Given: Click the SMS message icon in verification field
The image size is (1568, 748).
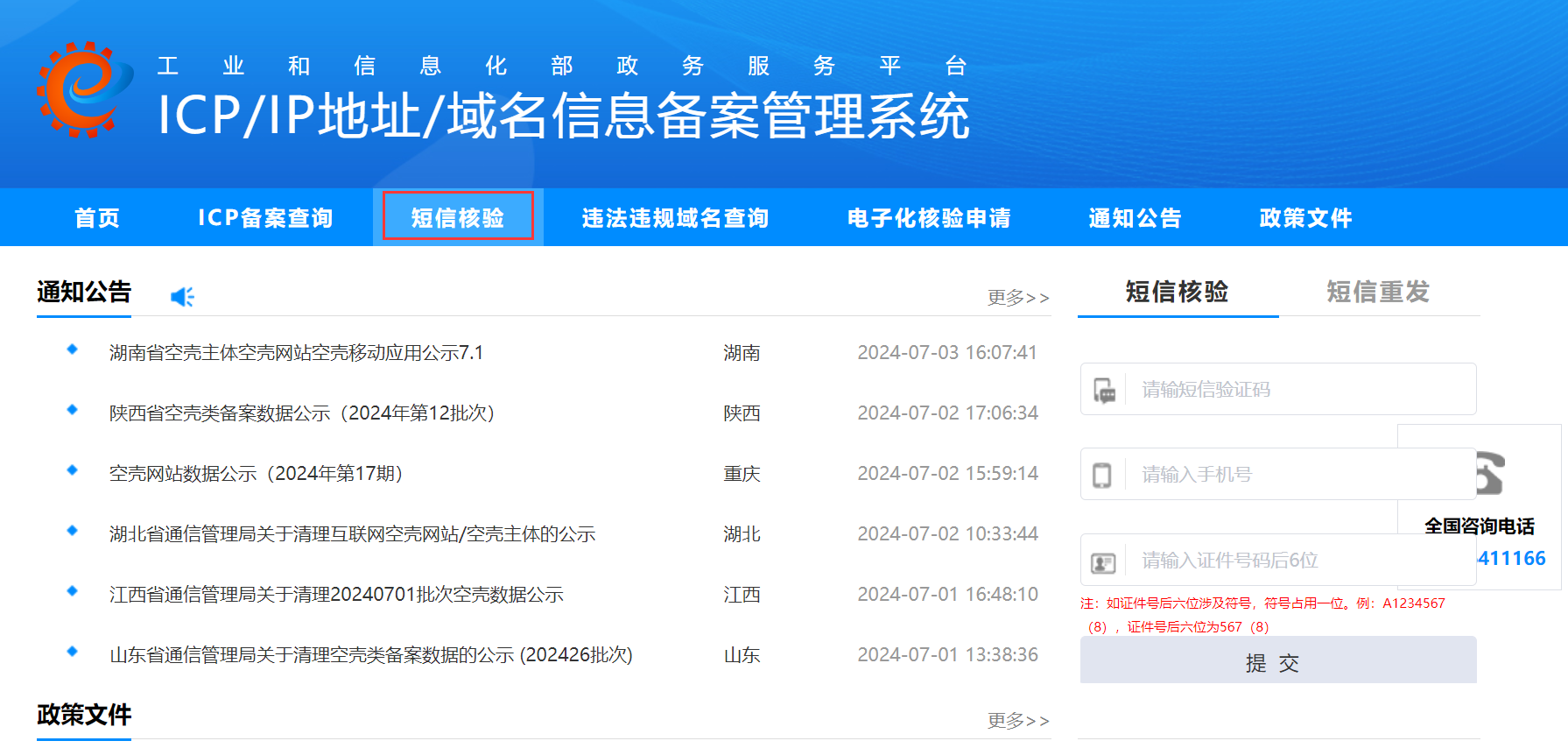Looking at the screenshot, I should click(x=1105, y=390).
